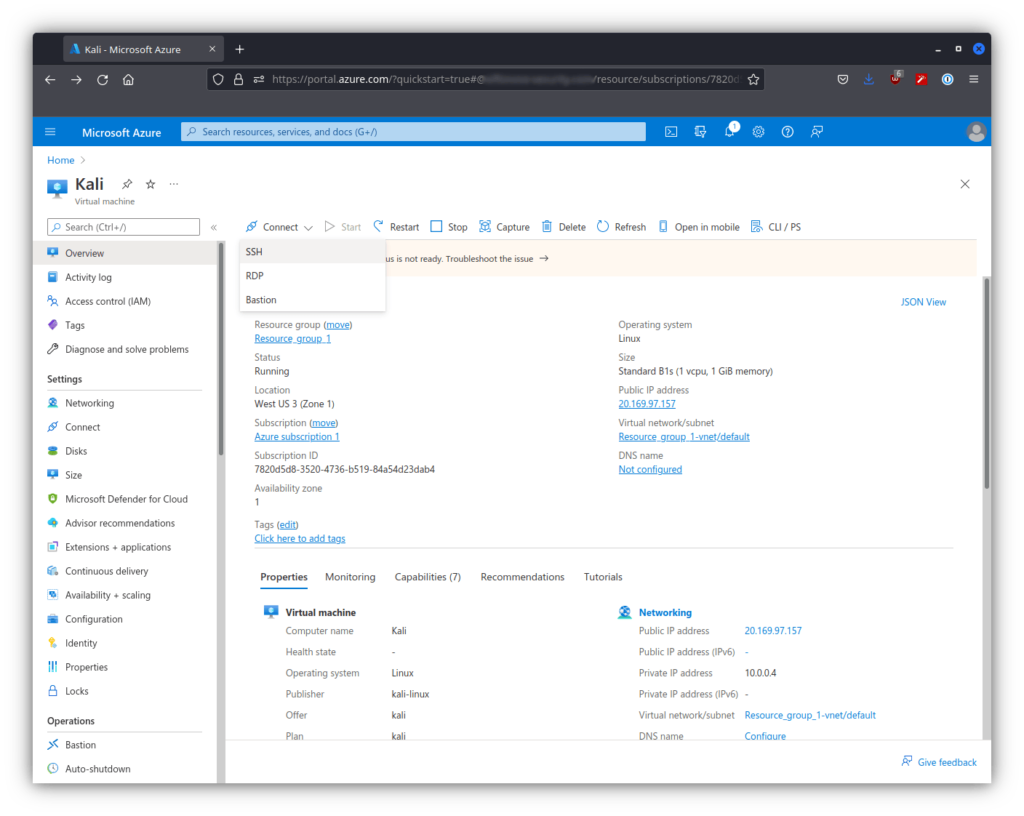Open the JSON View link
Viewport: 1024px width, 816px height.
[923, 302]
